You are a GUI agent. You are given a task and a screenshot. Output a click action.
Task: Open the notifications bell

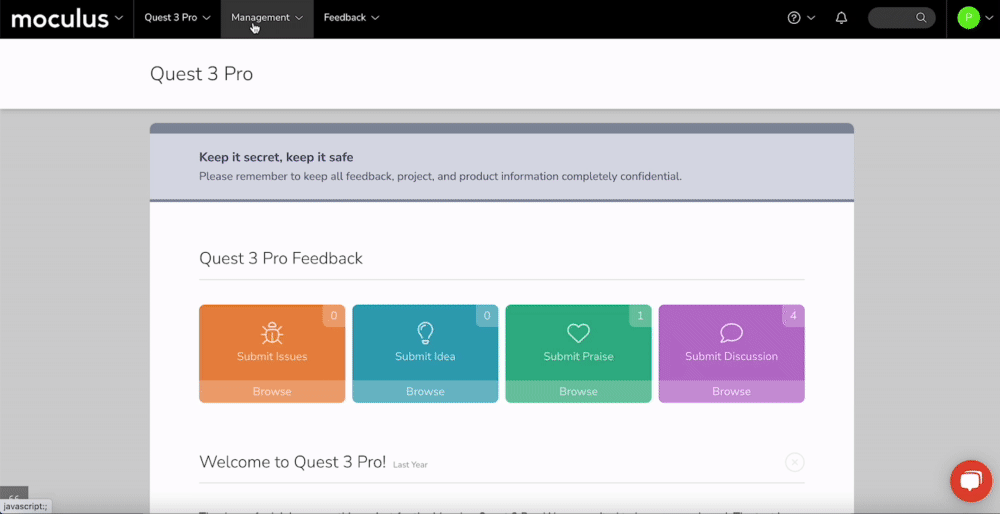coord(841,18)
